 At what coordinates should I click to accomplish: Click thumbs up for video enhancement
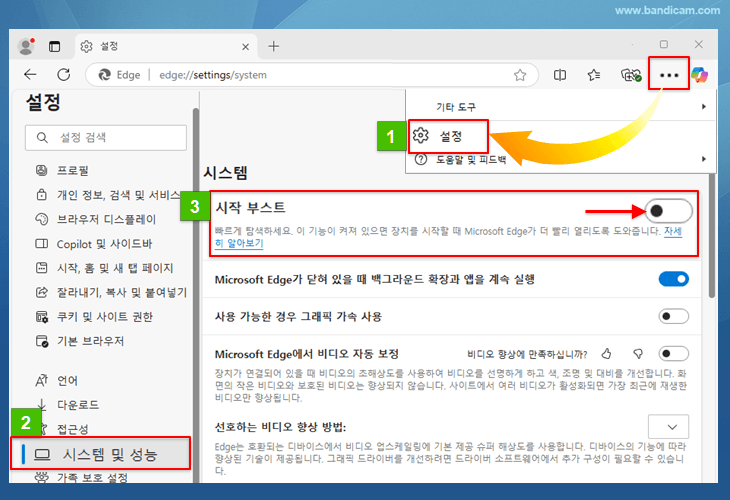606,354
